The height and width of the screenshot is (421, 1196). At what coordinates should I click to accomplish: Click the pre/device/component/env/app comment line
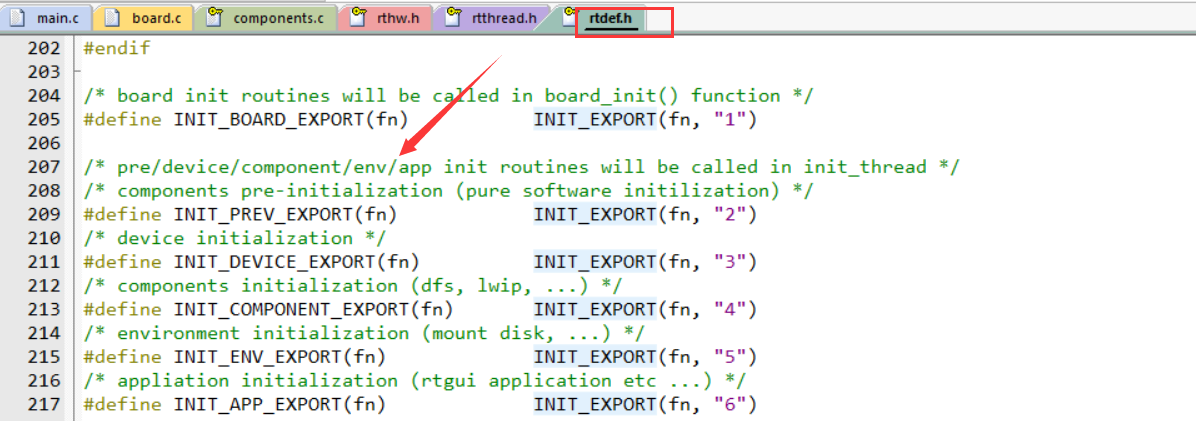(521, 167)
